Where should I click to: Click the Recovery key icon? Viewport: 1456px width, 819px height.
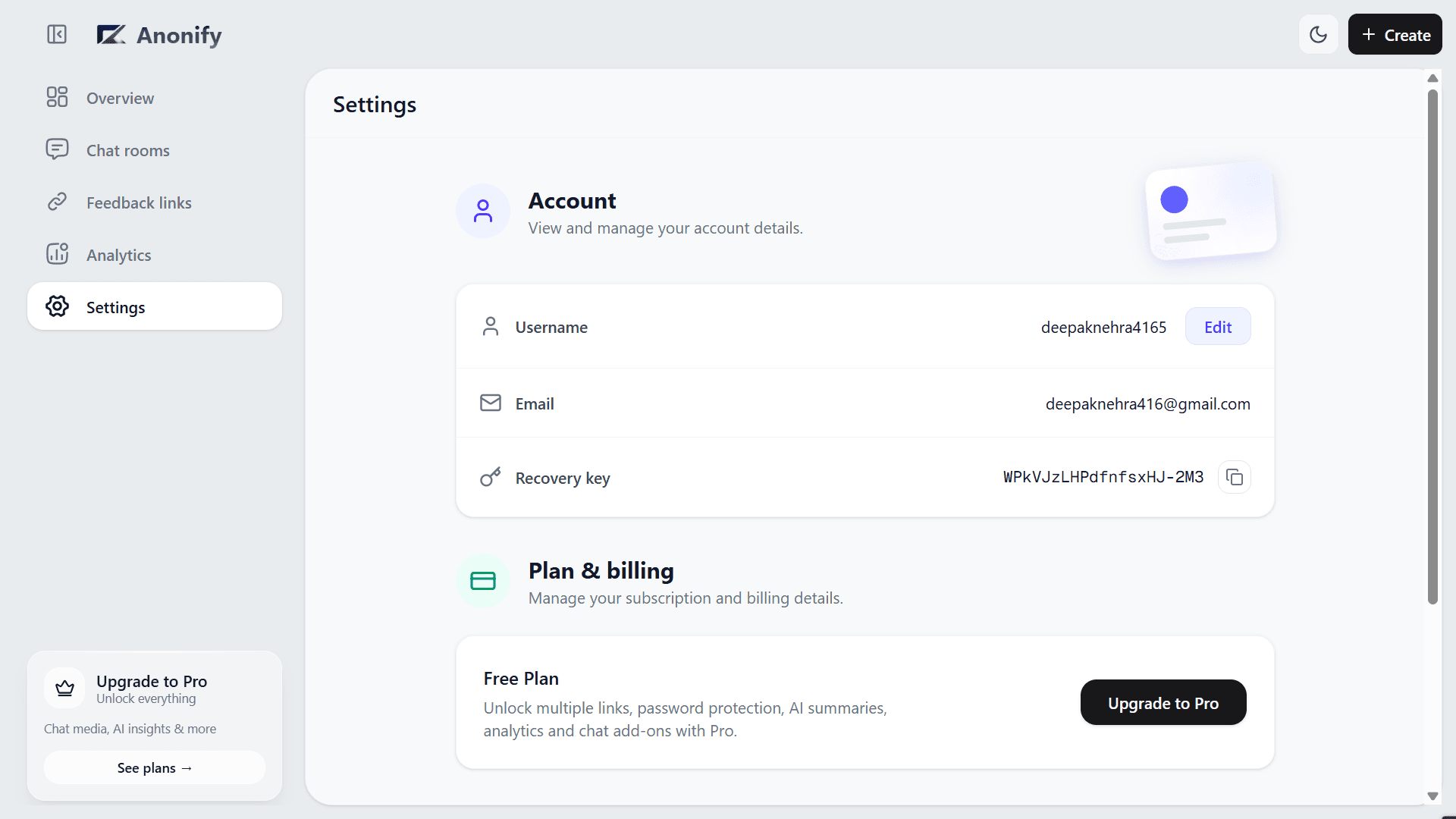(x=491, y=476)
